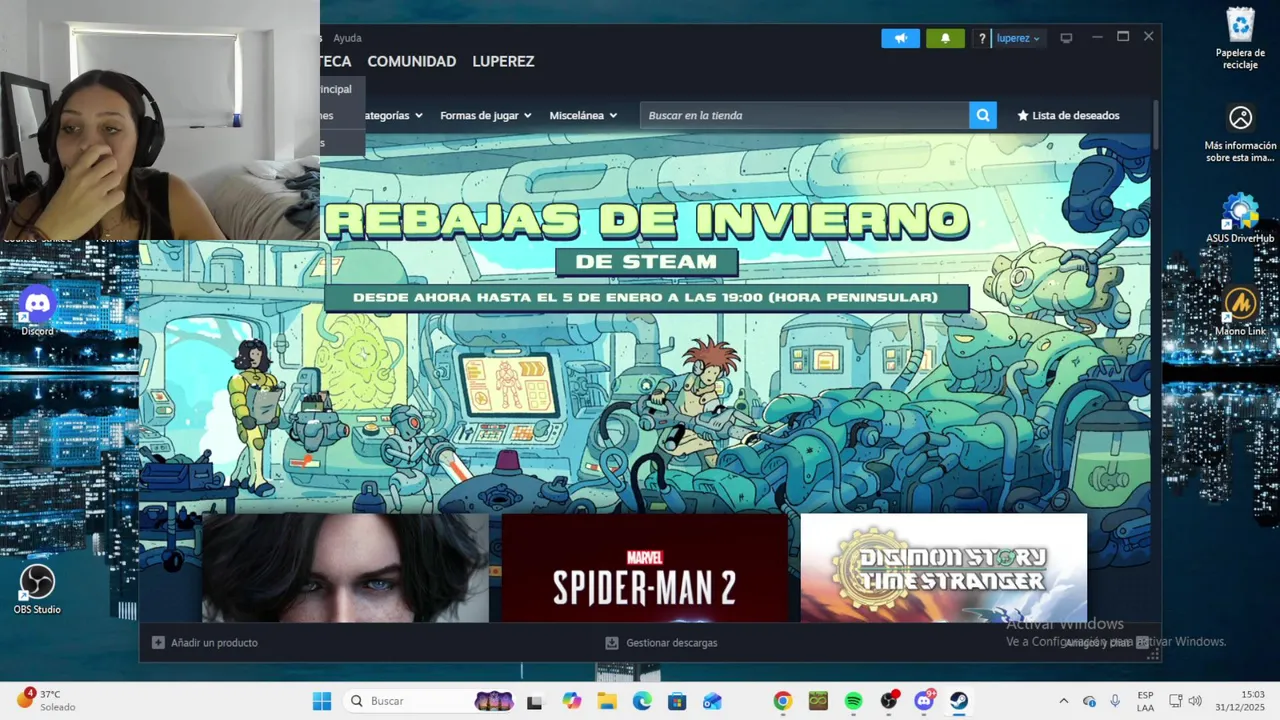Click the microphone tray icon

[1115, 701]
